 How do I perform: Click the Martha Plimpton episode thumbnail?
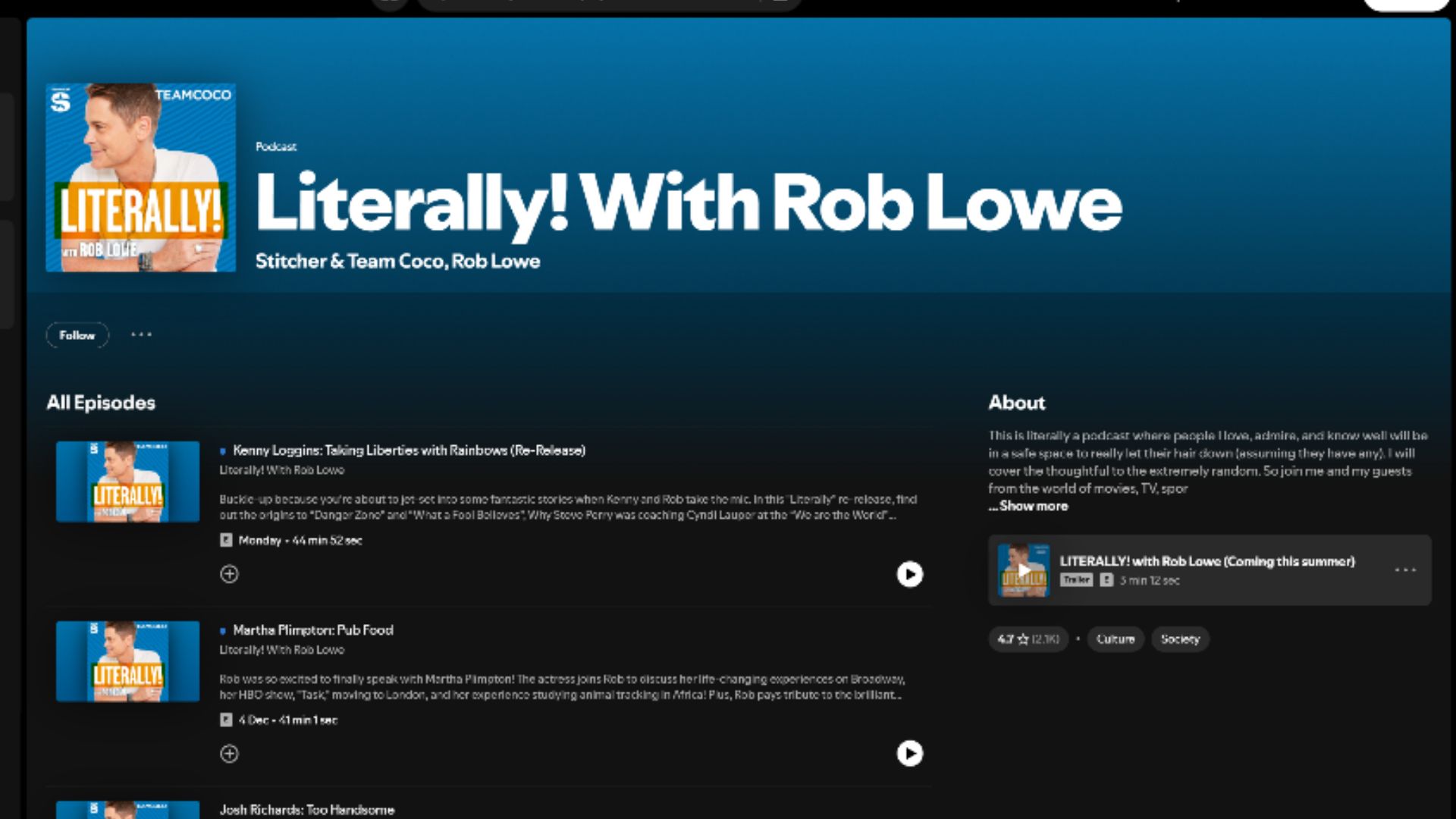click(x=128, y=661)
